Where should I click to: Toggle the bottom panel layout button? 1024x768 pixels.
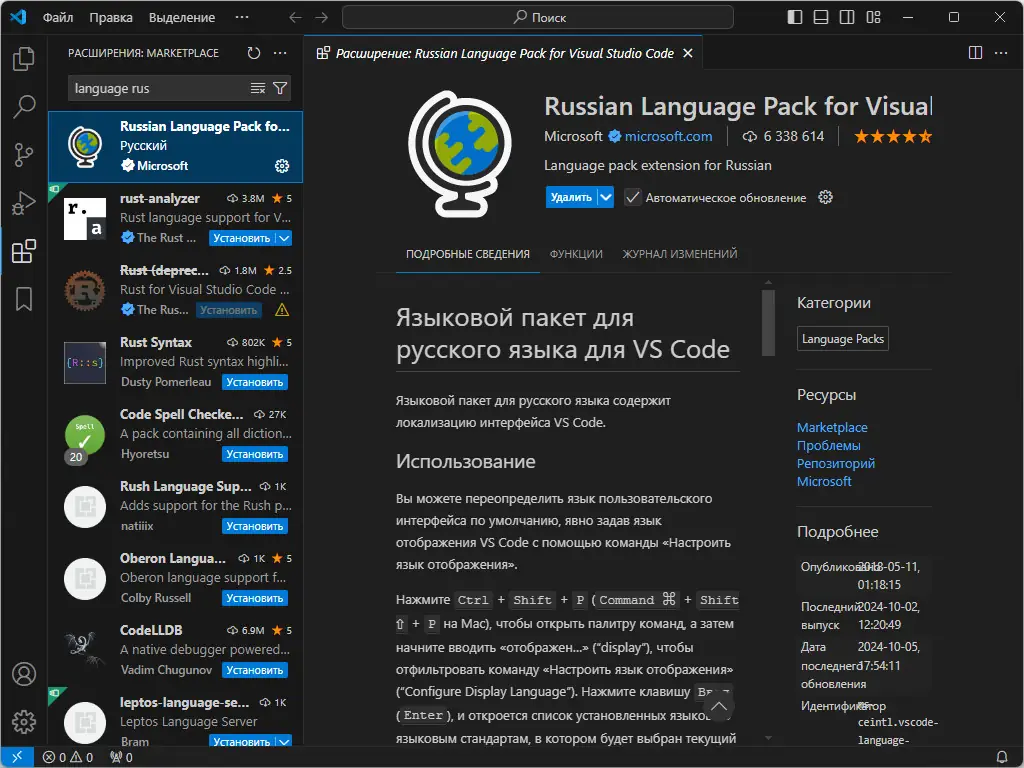point(821,17)
